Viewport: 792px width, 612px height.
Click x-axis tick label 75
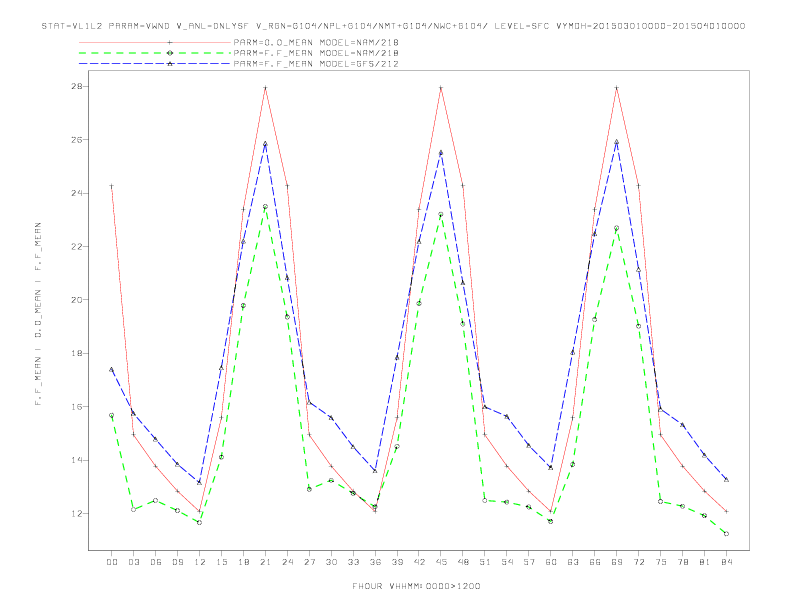coord(661,562)
